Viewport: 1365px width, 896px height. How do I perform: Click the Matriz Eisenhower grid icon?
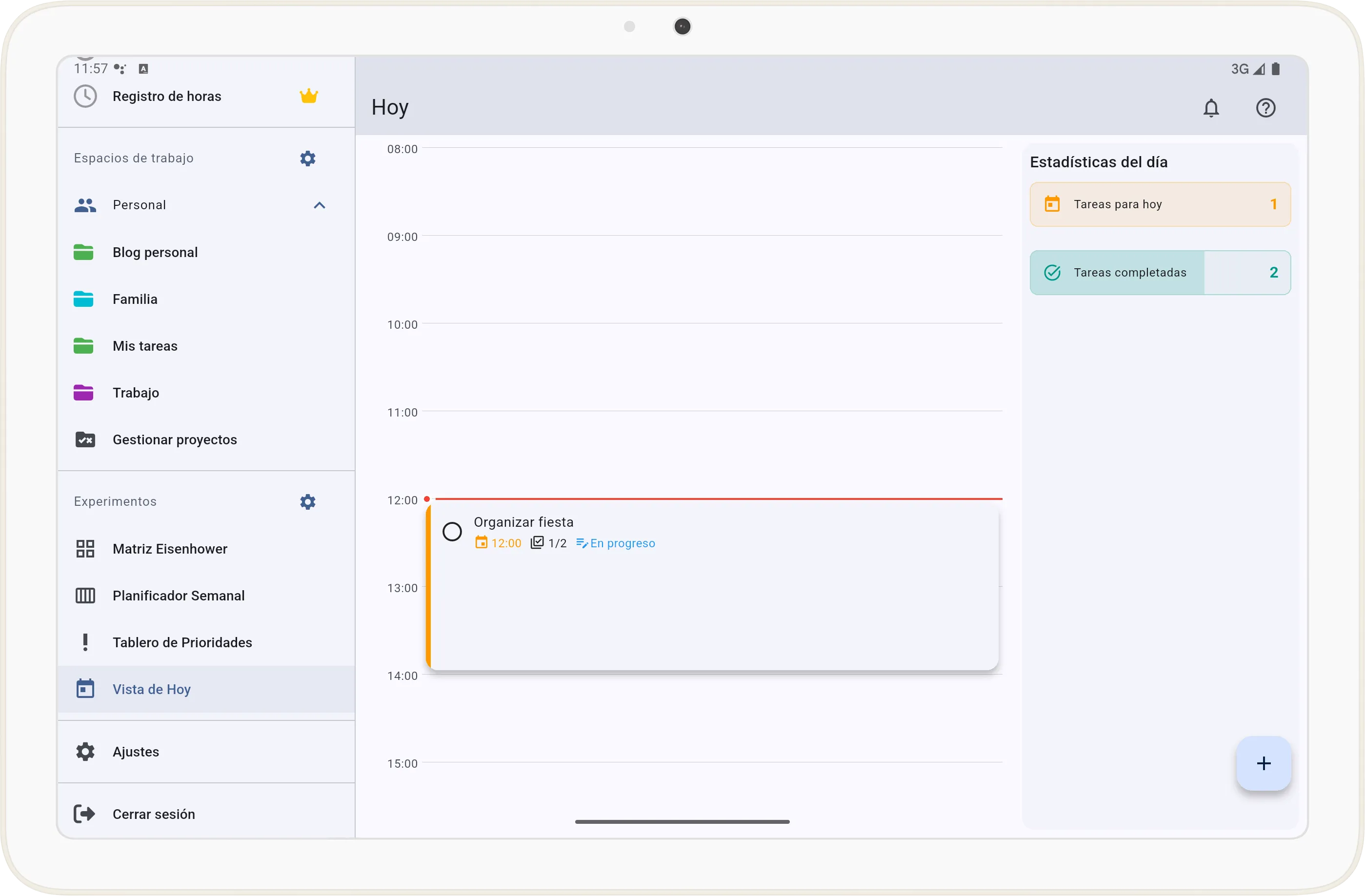click(85, 549)
